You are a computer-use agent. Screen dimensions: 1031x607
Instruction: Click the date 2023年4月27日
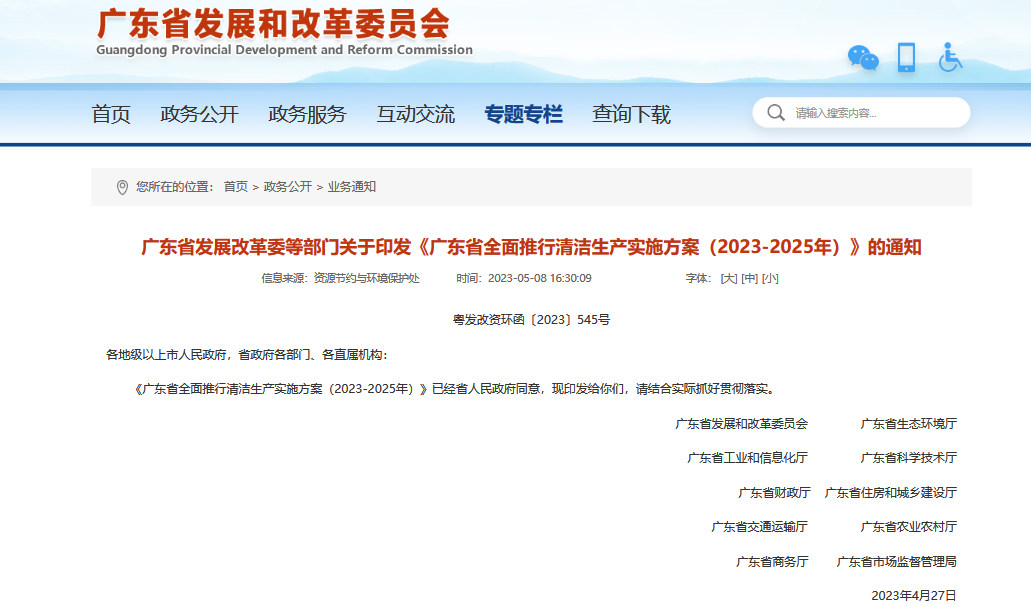point(914,596)
